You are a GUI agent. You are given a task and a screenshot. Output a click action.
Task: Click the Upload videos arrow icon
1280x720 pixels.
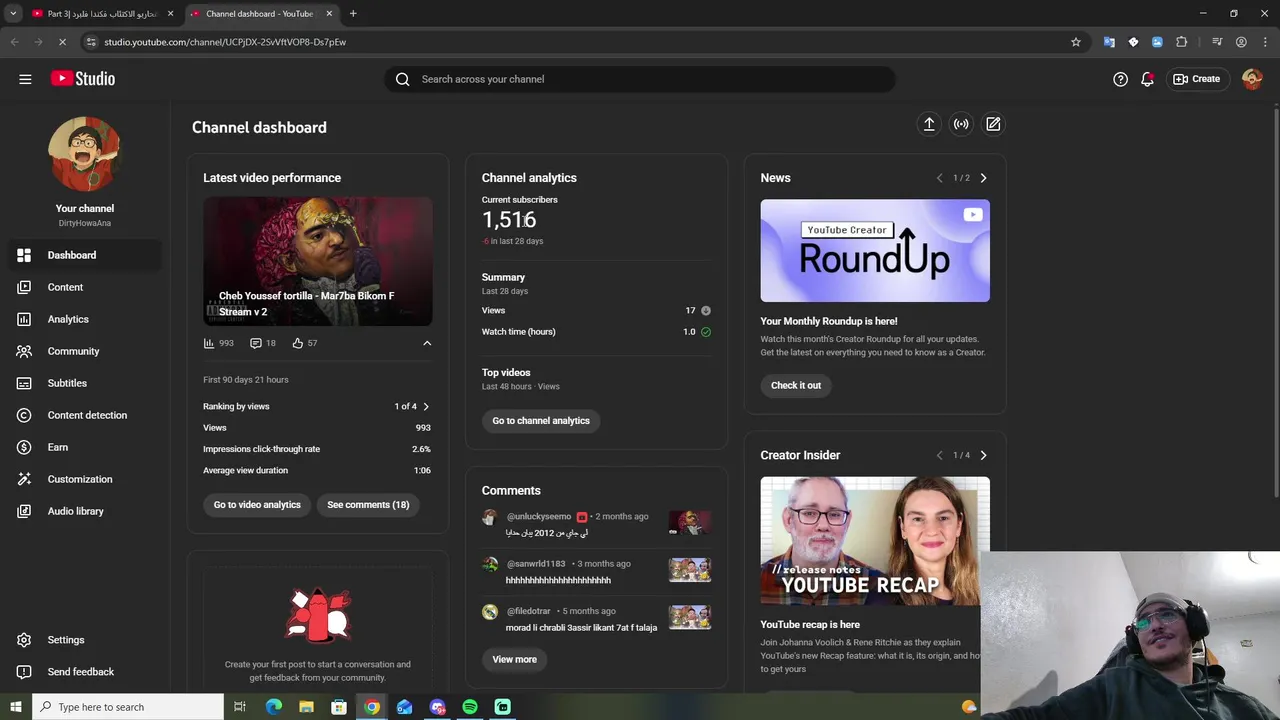click(929, 124)
